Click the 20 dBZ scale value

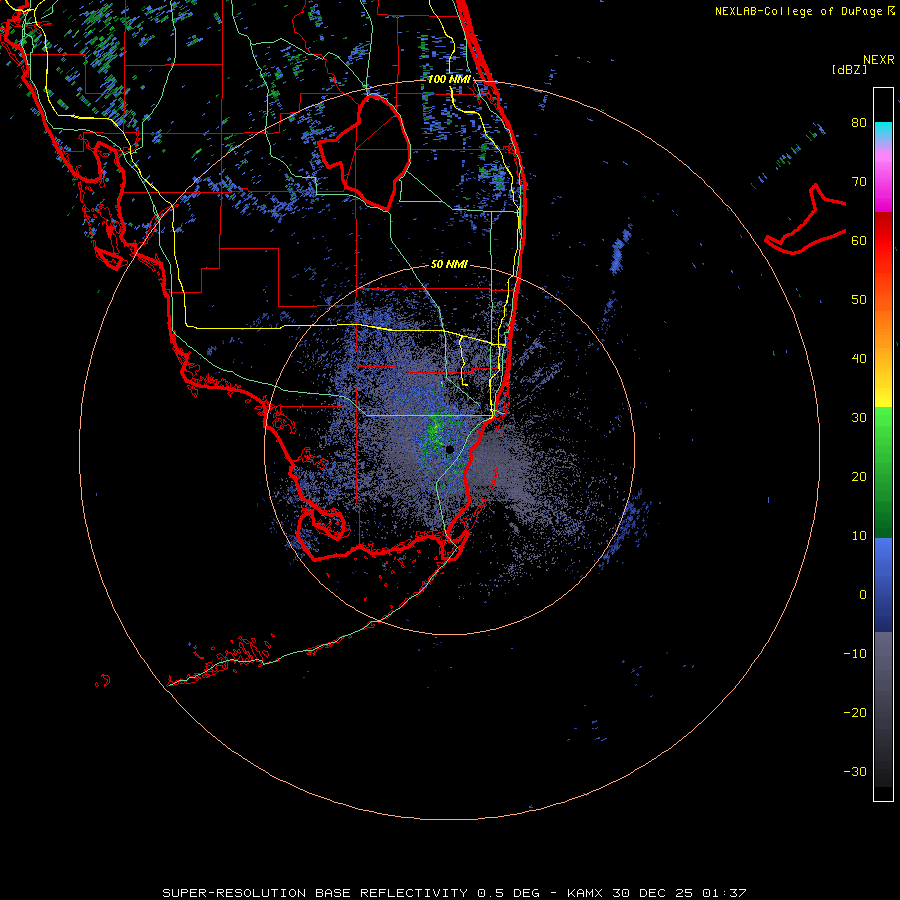pyautogui.click(x=859, y=477)
